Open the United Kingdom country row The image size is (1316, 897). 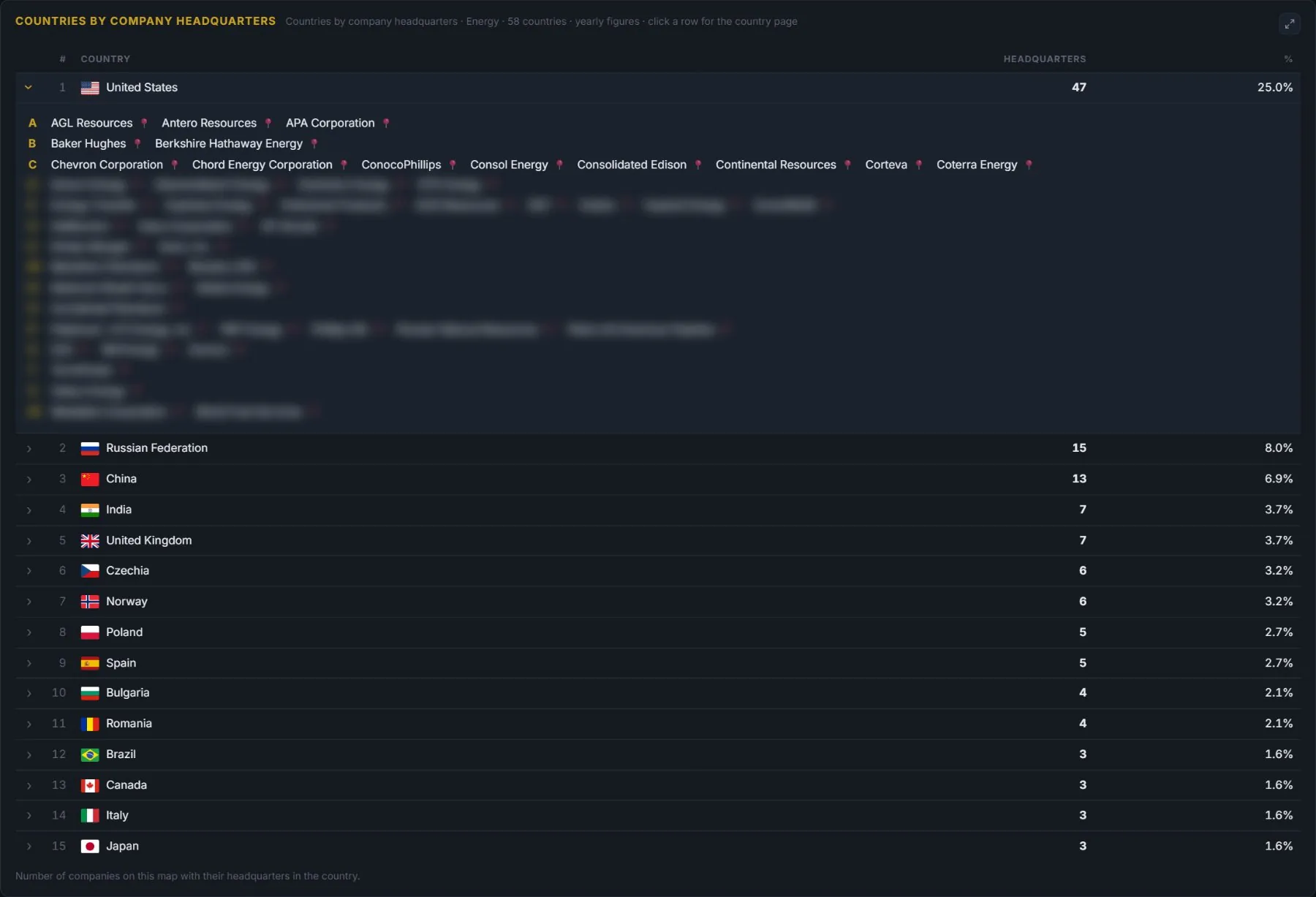click(x=658, y=540)
